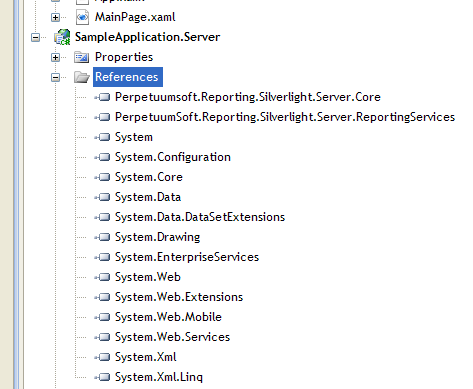
Task: Click the System.Data.DataSetExtensions reference icon
Action: (102, 217)
